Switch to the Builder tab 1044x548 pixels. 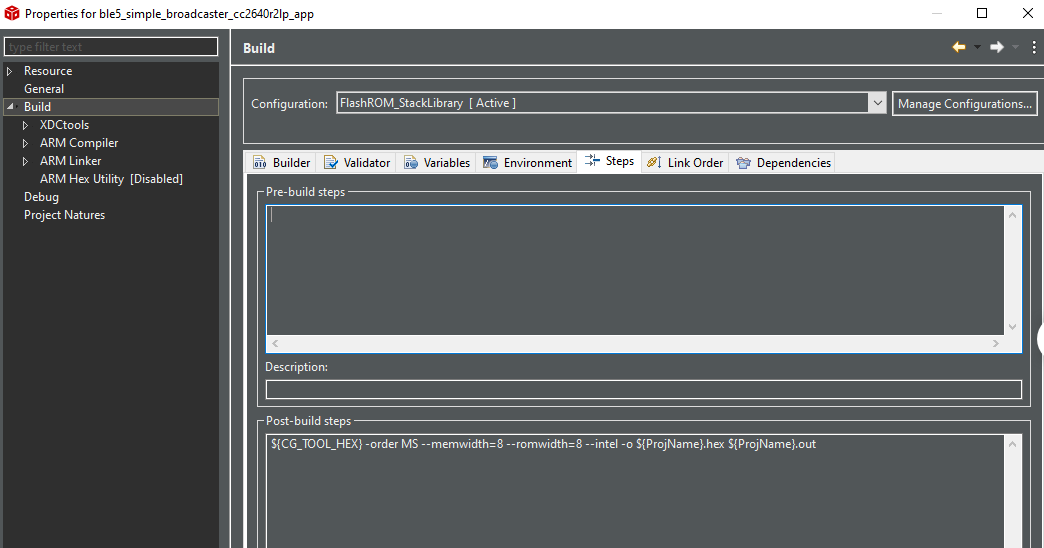click(x=282, y=162)
